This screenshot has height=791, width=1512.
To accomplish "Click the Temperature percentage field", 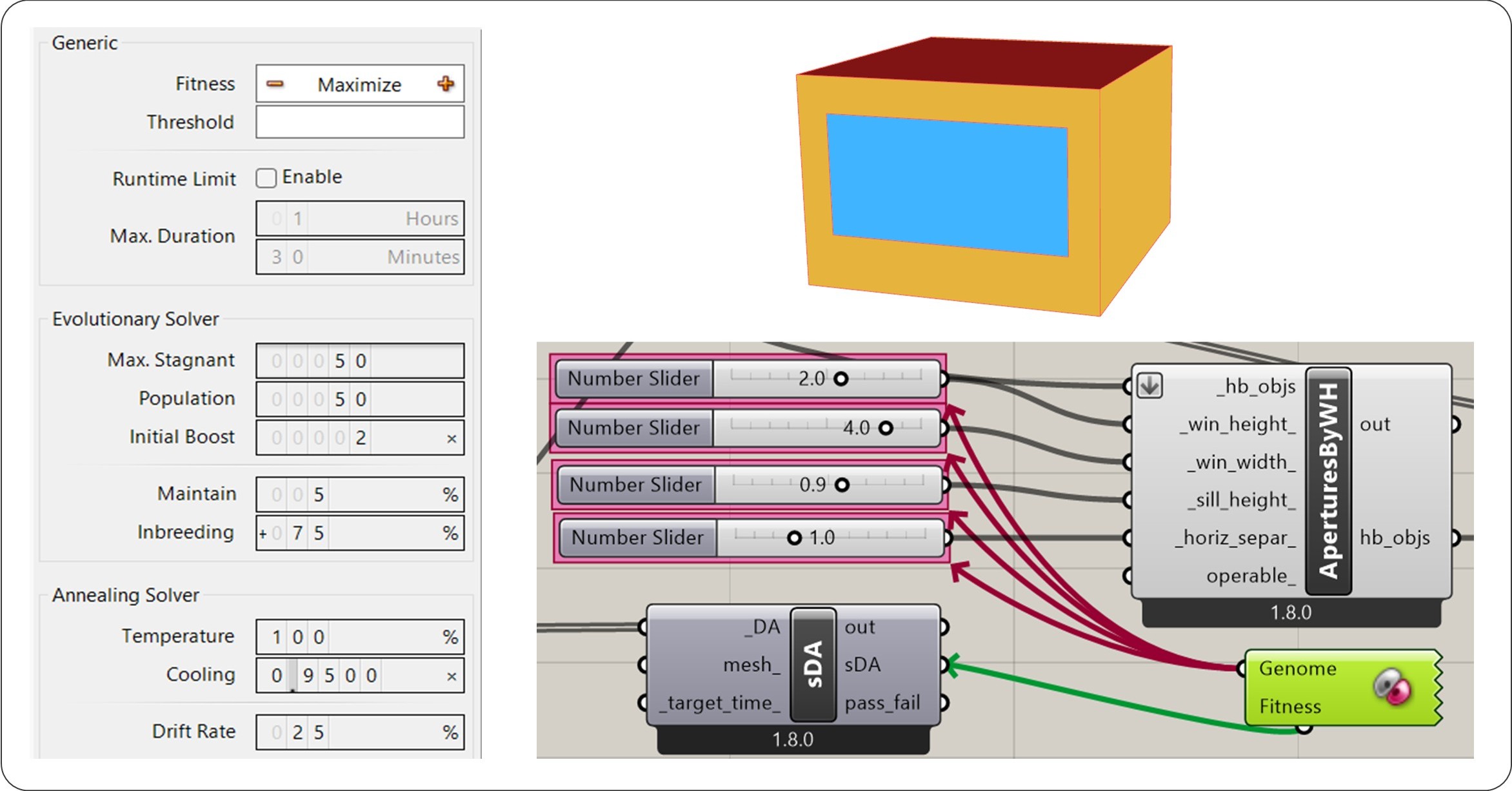I will point(360,637).
